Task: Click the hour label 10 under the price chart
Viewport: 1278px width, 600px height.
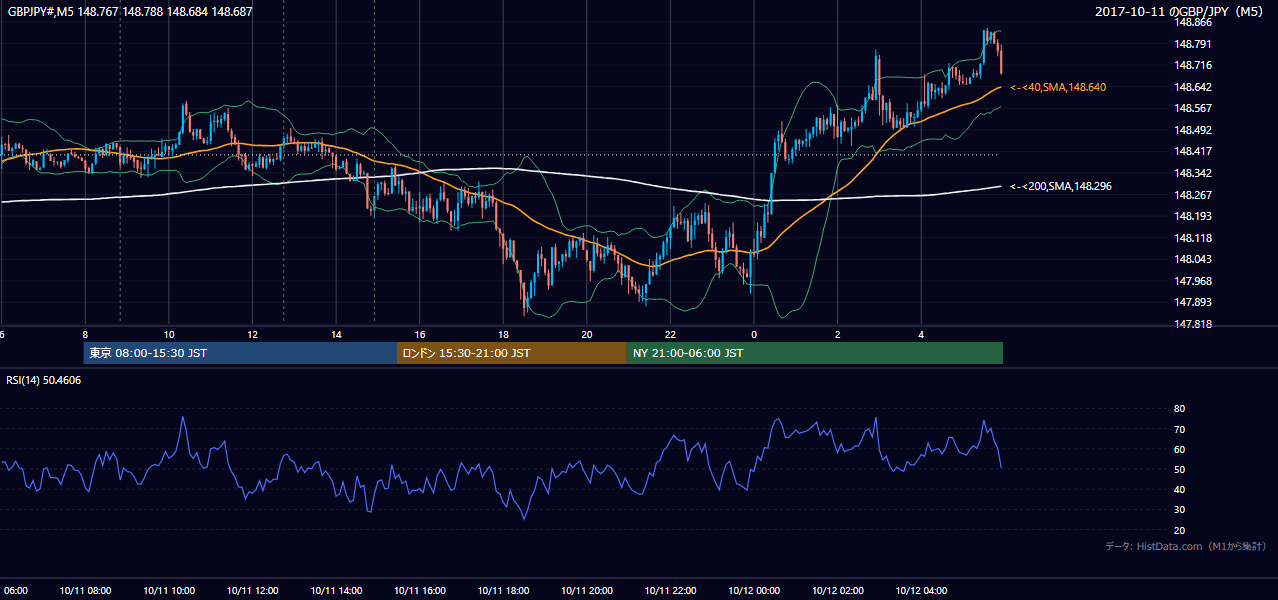Action: [x=169, y=334]
